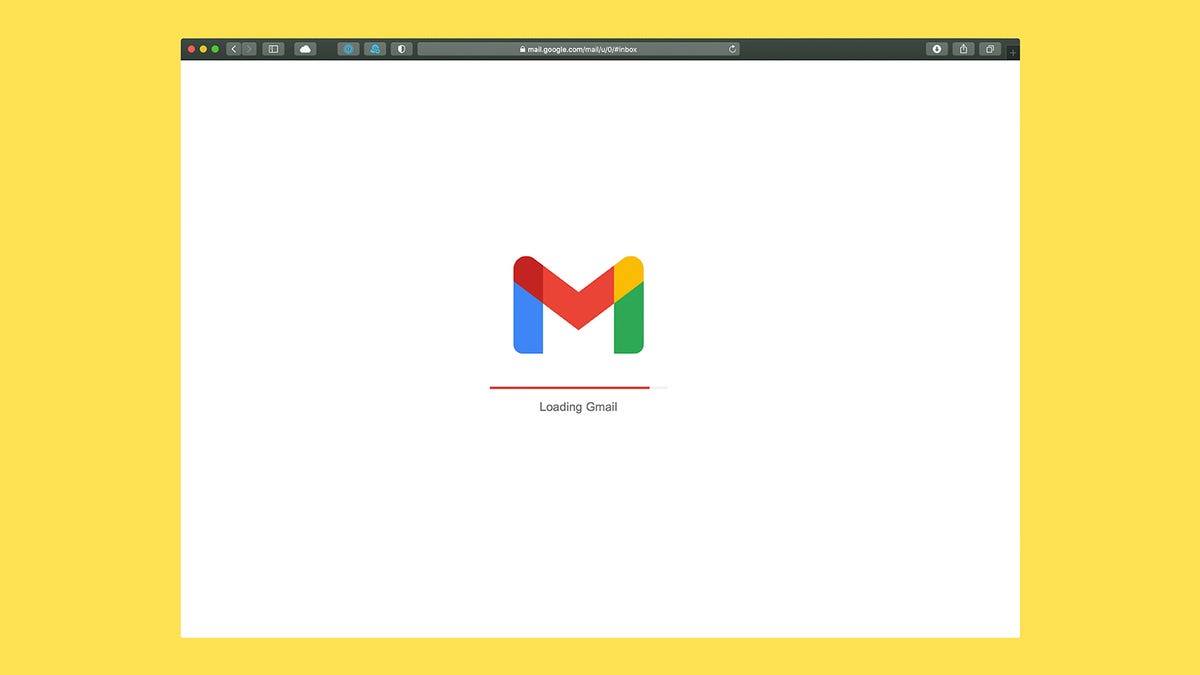Screen dimensions: 1200x675
Task: Open the privacy report shield icon
Action: tap(402, 49)
